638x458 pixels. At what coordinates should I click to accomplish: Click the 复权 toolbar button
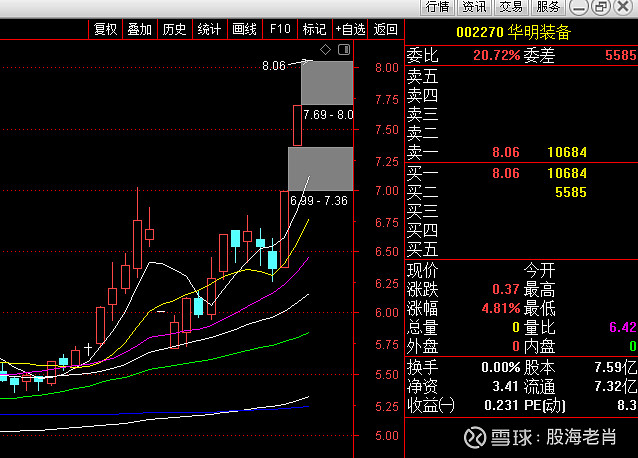(105, 29)
